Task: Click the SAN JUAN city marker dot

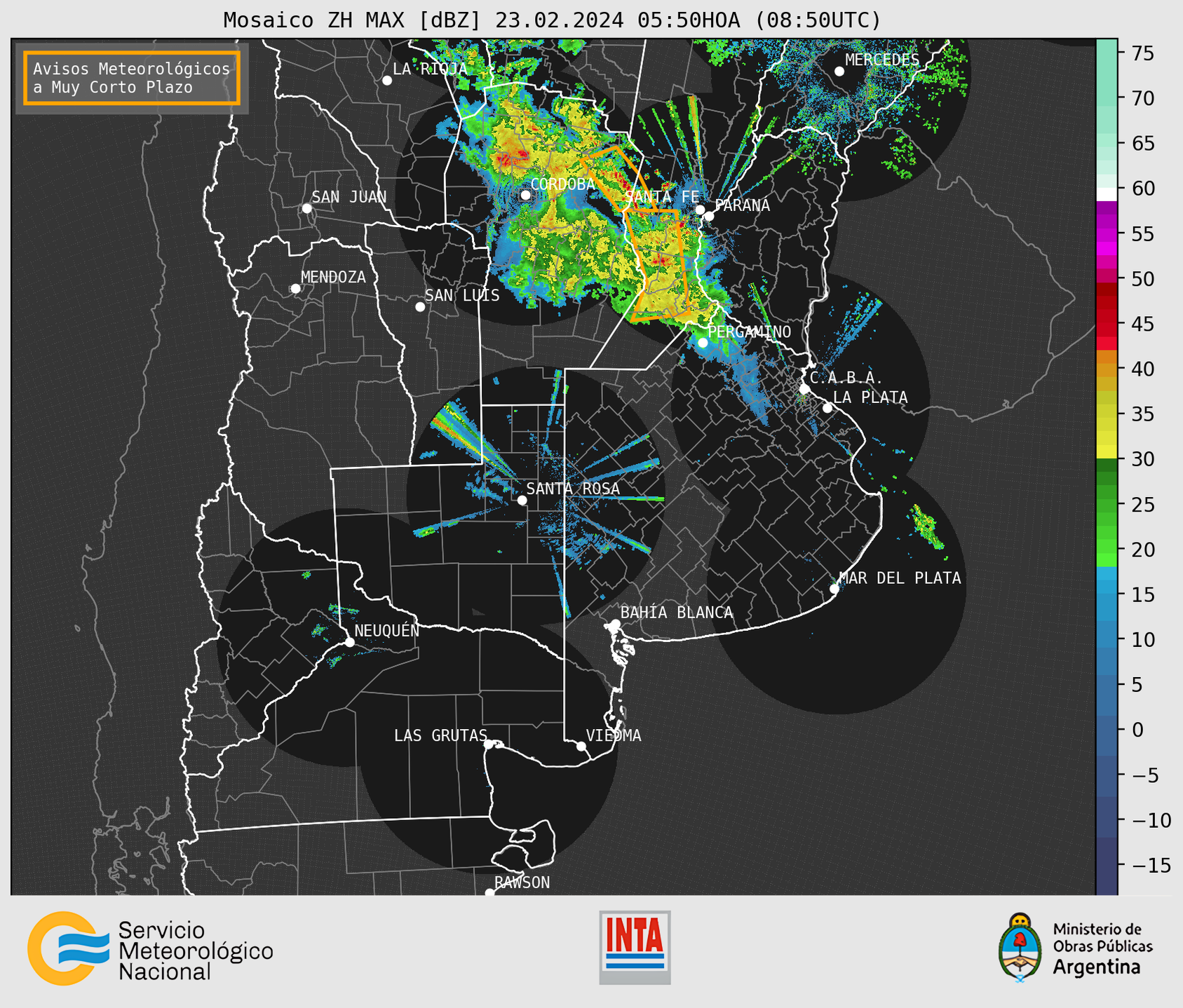Action: (306, 208)
